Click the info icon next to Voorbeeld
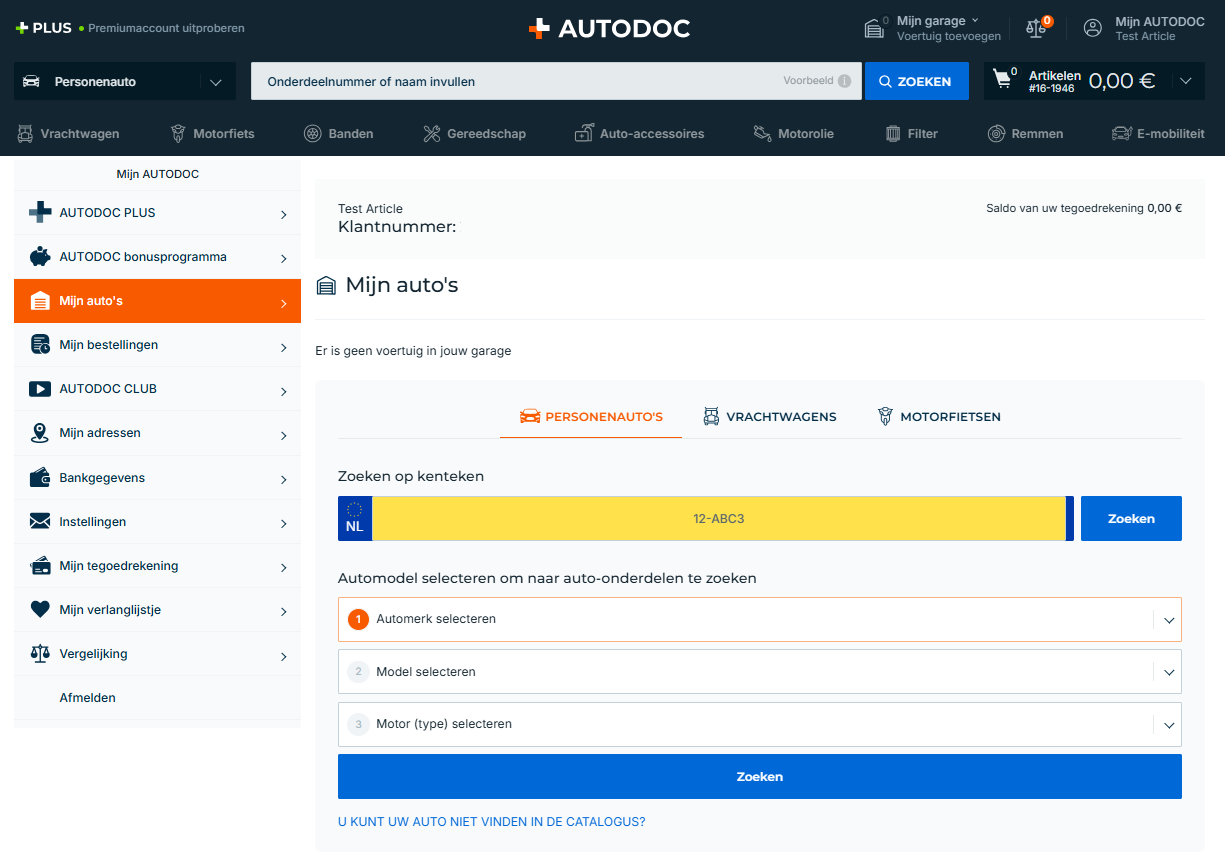 point(844,81)
